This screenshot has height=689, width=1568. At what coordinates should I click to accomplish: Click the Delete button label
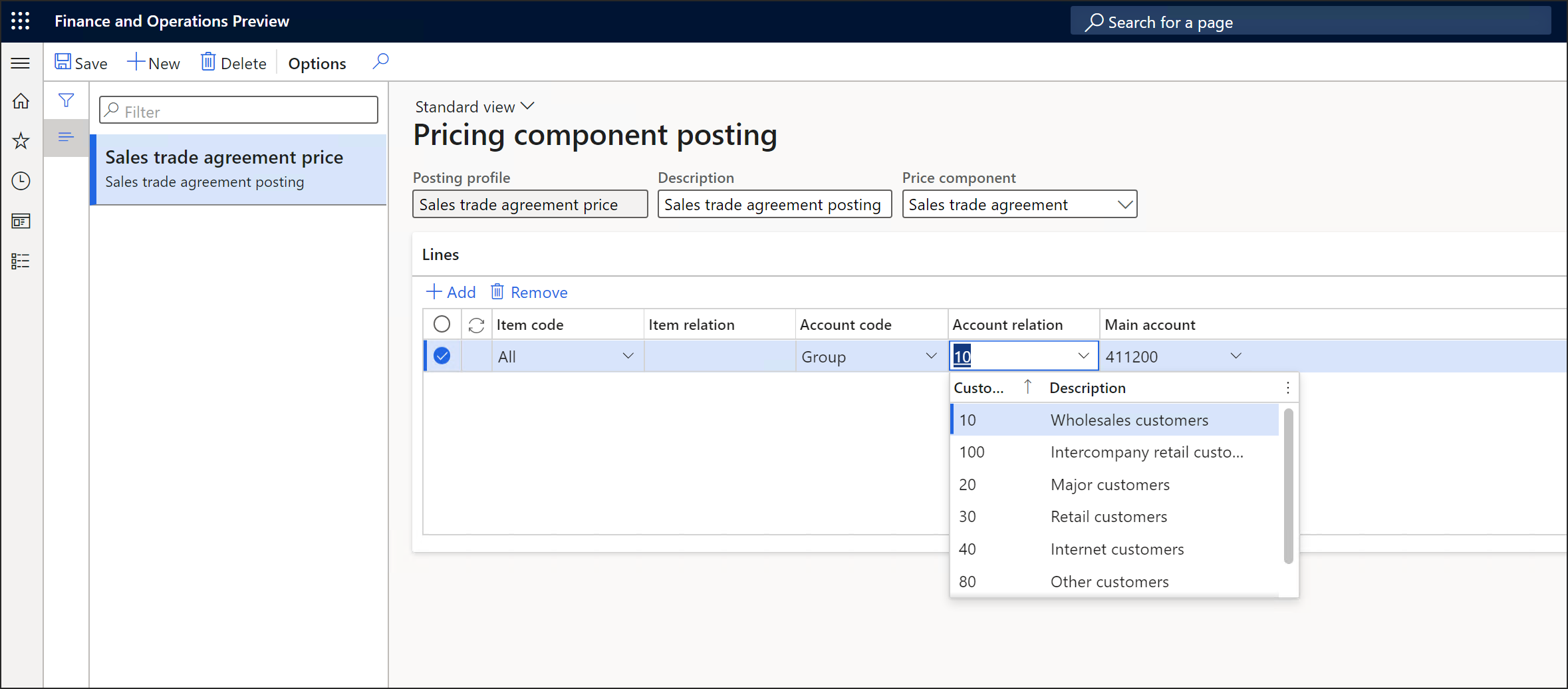click(243, 64)
